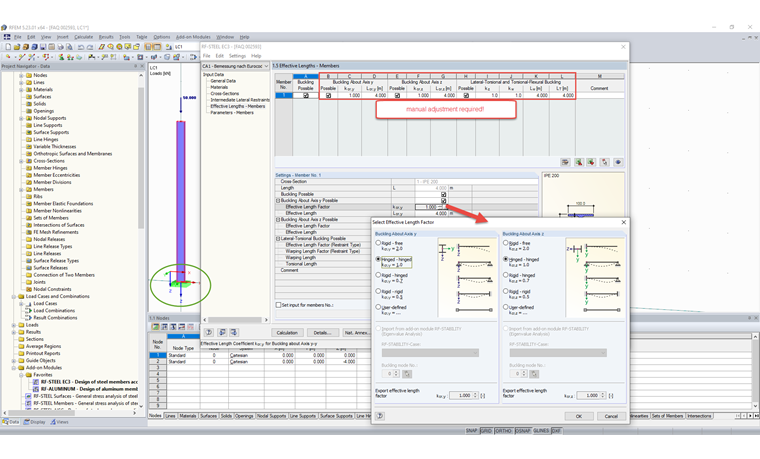The height and width of the screenshot is (459, 760).
Task: Open the Results menu in main menu bar
Action: pos(106,37)
